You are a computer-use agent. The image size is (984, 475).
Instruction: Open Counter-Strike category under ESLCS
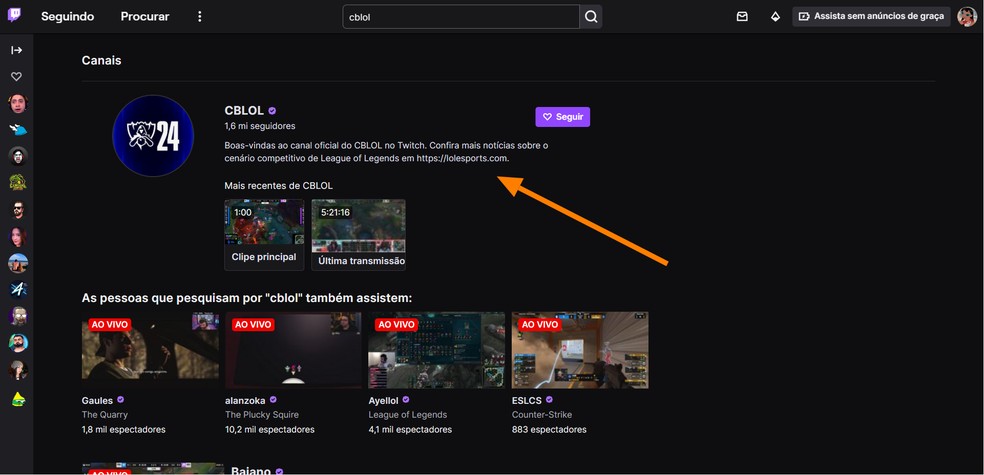(x=542, y=415)
